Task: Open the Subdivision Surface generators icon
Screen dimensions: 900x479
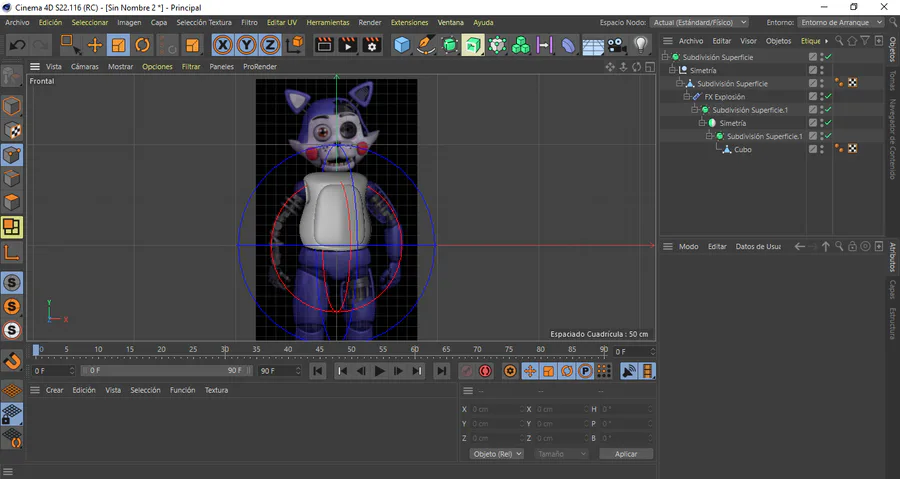Action: [450, 45]
